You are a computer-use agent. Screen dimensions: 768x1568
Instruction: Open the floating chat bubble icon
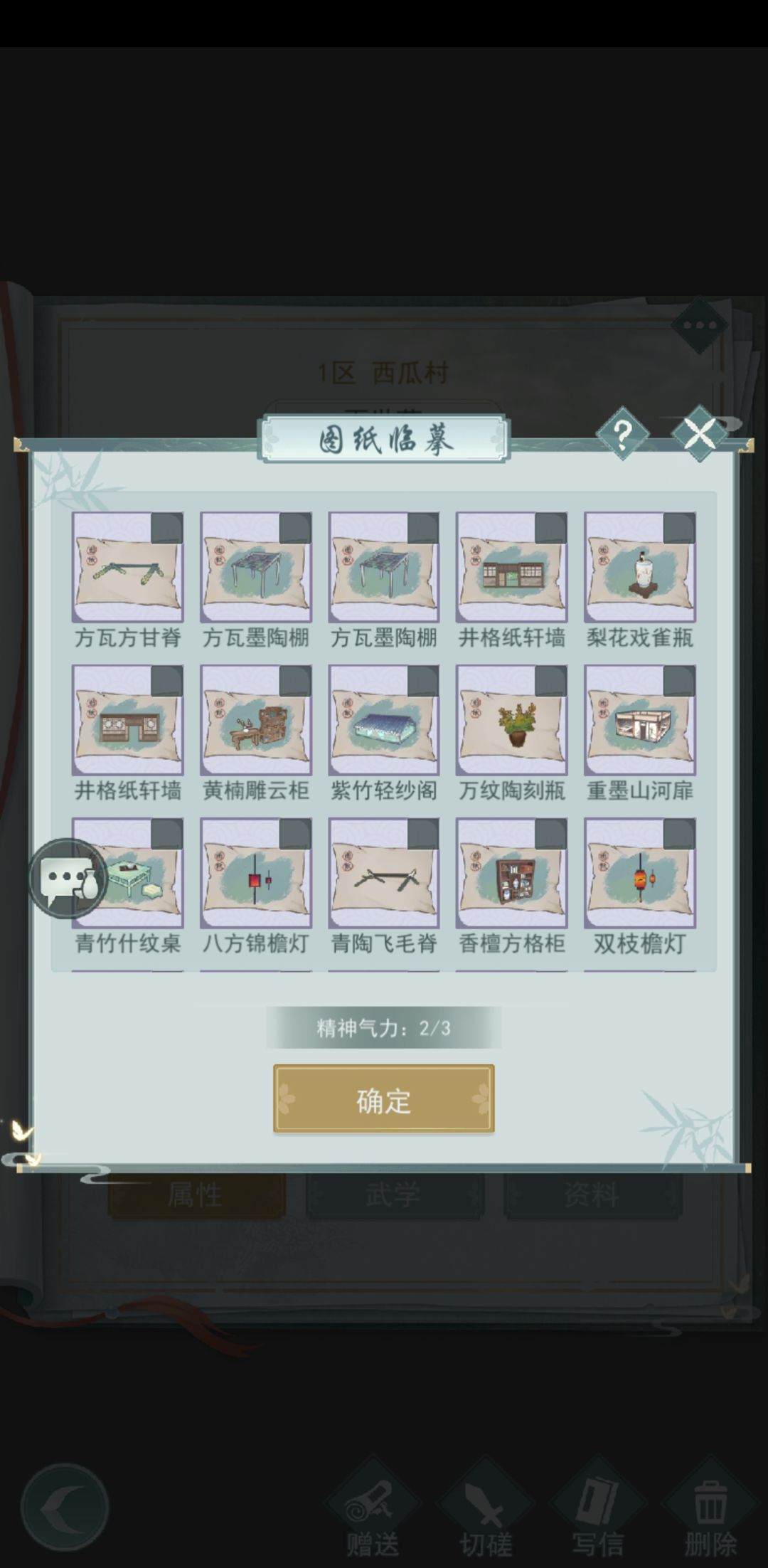click(68, 879)
